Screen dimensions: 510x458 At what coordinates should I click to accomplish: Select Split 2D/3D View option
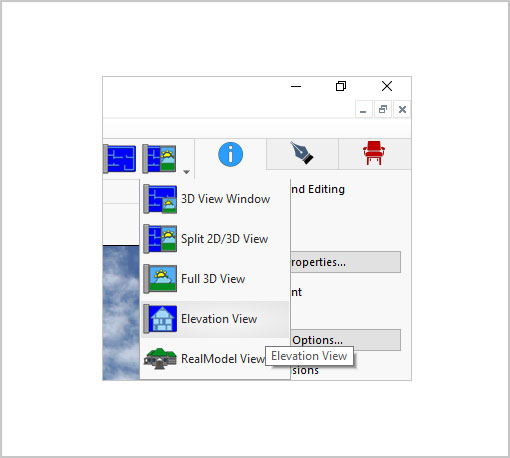coord(215,239)
